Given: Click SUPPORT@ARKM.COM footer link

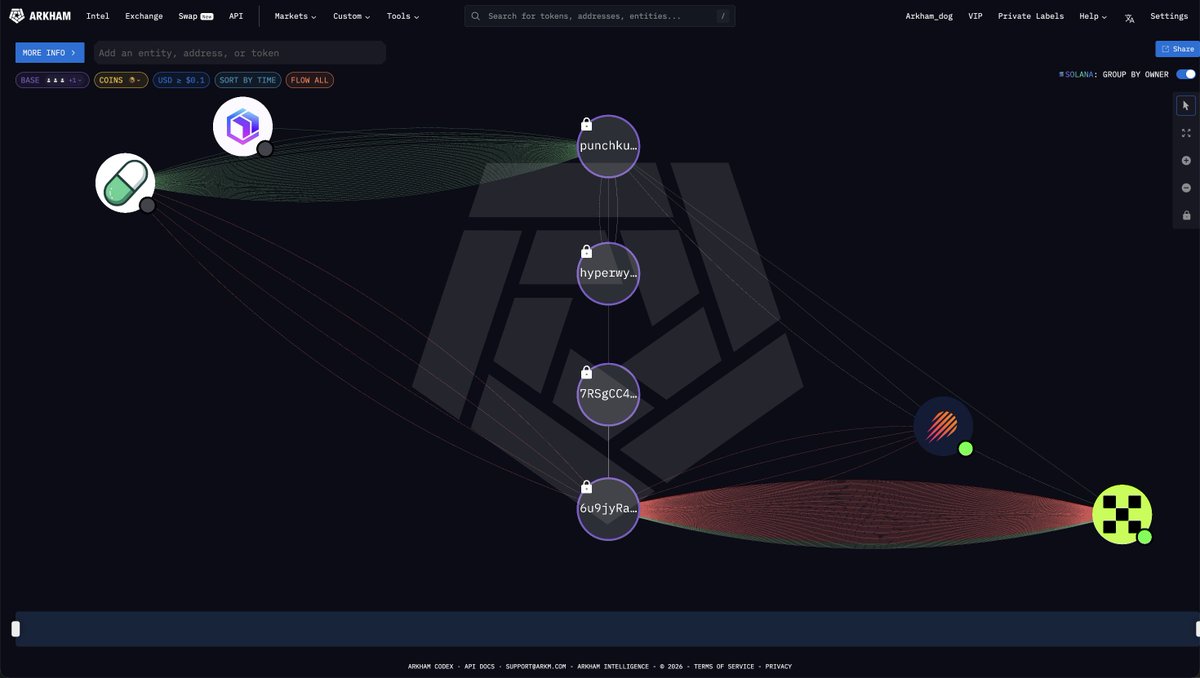Looking at the screenshot, I should point(536,666).
